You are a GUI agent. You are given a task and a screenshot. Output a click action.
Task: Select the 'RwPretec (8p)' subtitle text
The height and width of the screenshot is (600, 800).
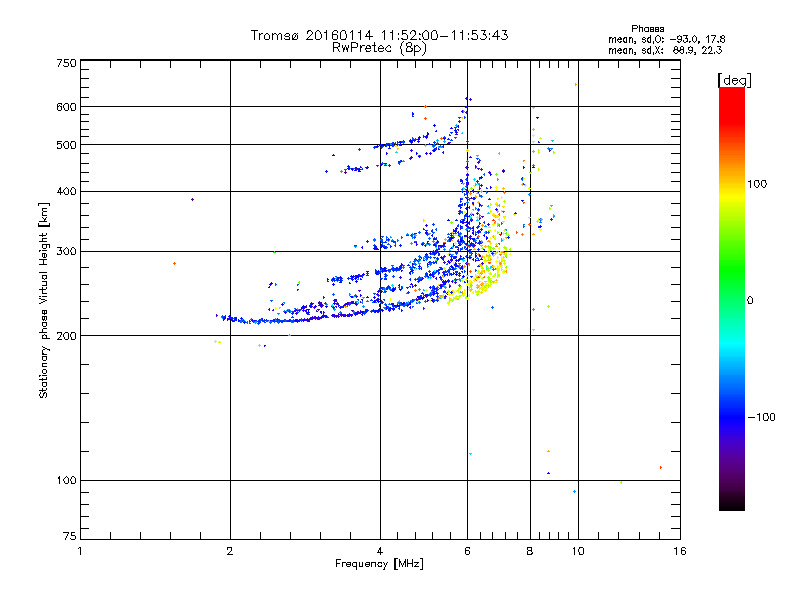(x=379, y=48)
